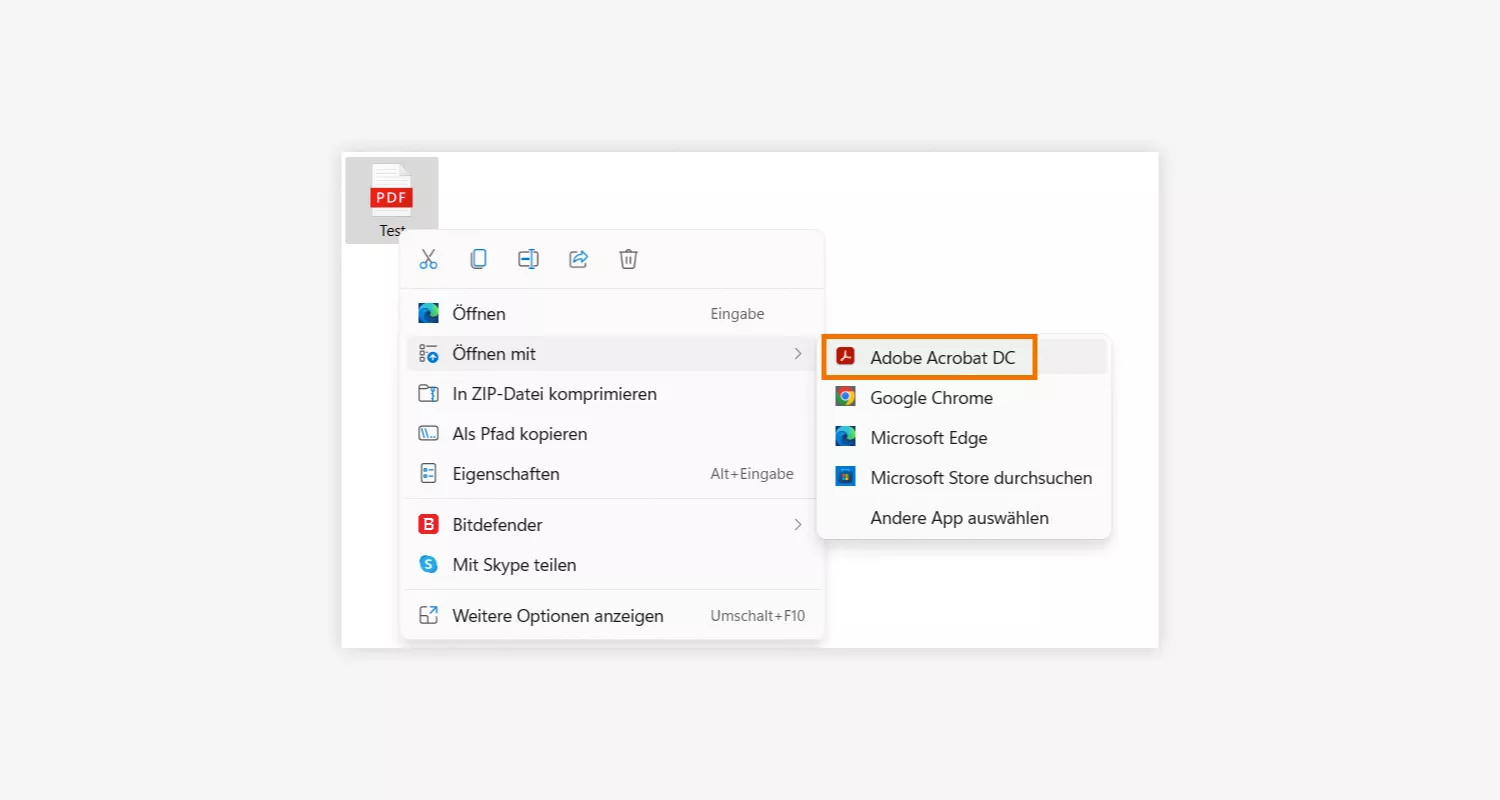Click the Eingabe shortcut text
The height and width of the screenshot is (800, 1500).
(737, 314)
